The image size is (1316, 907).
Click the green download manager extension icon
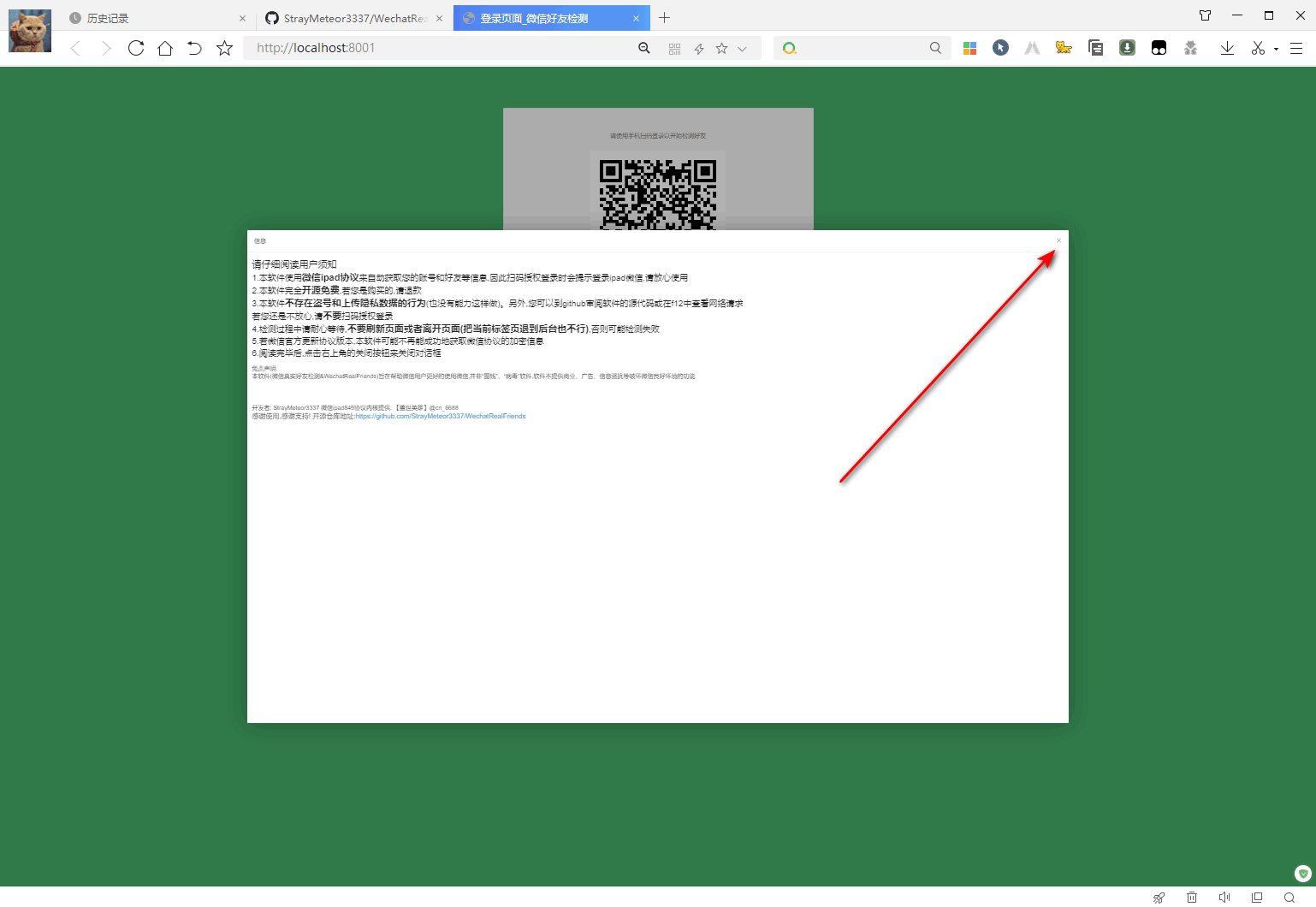click(x=1127, y=48)
